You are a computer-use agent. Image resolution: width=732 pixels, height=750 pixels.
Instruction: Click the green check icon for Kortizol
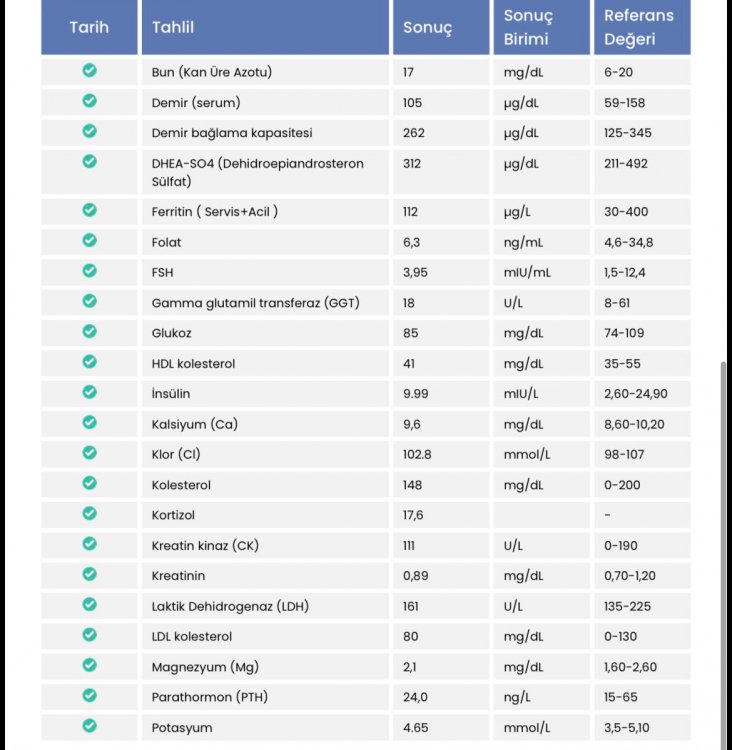[x=89, y=513]
